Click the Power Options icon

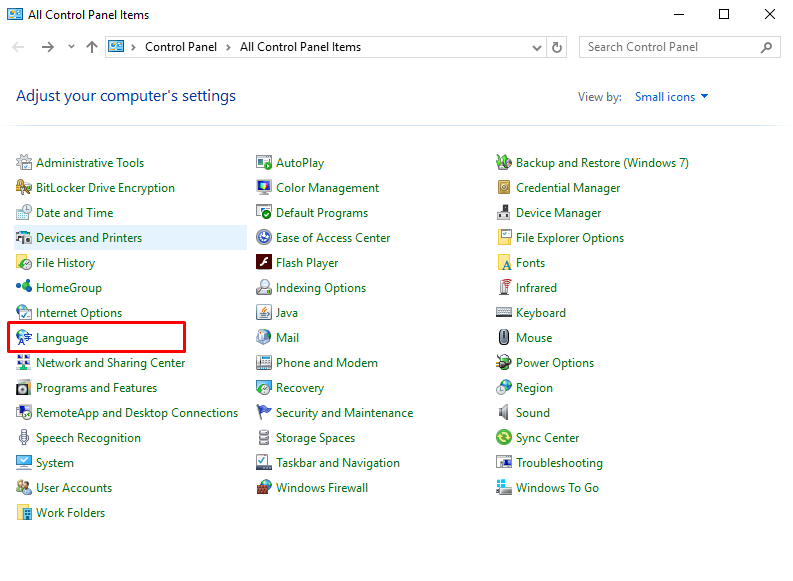(504, 363)
